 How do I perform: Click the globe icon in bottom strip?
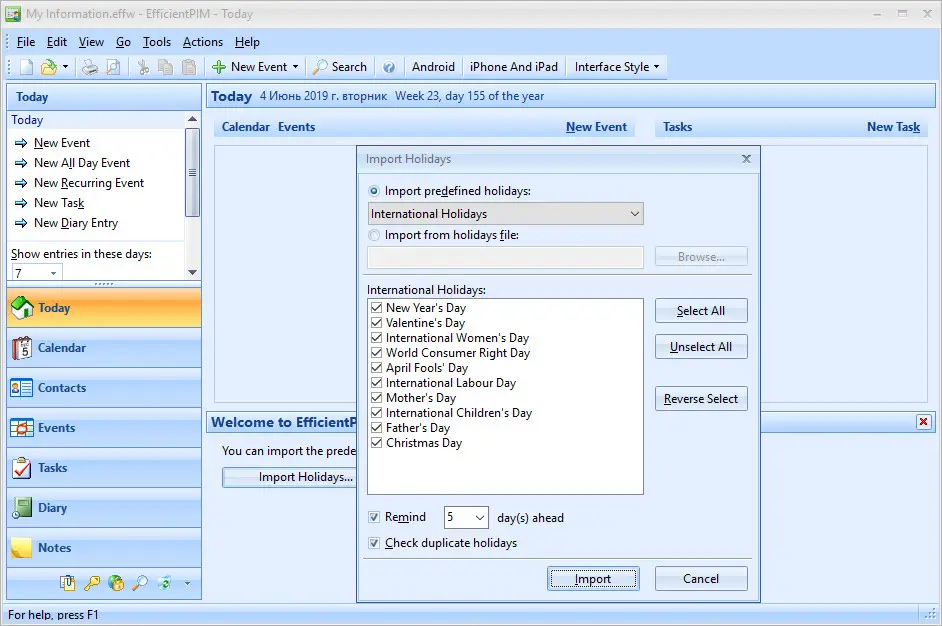coord(116,583)
